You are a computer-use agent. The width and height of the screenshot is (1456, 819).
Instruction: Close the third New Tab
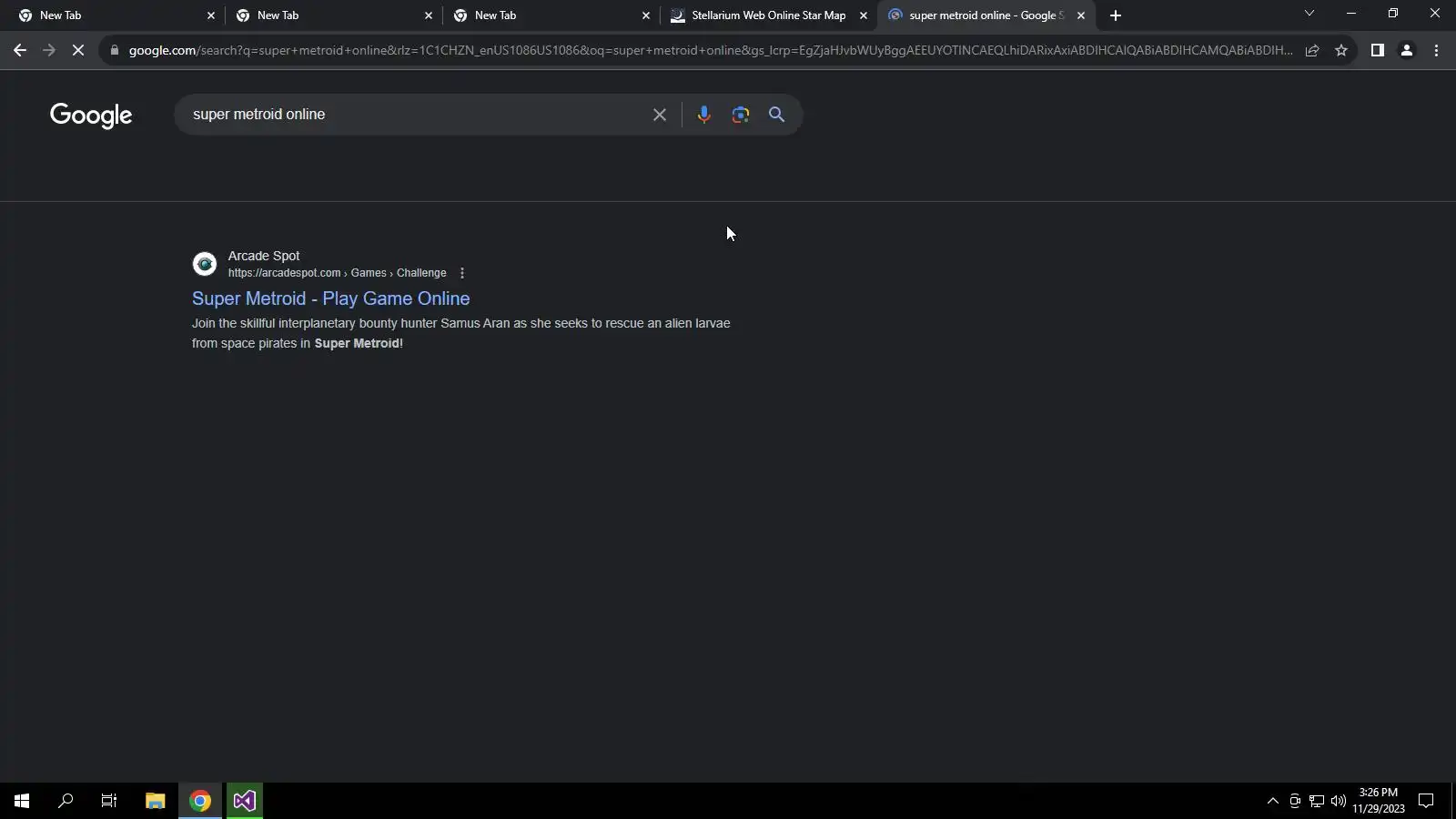[646, 15]
